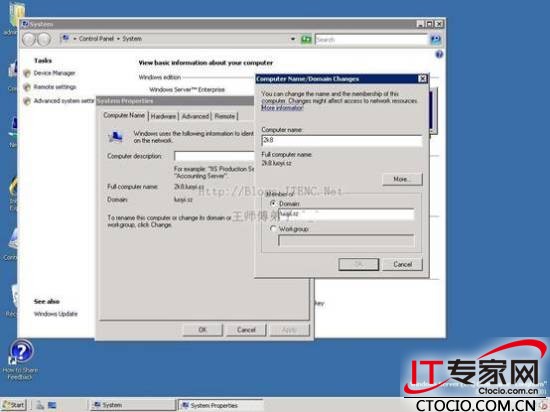The height and width of the screenshot is (412, 550).
Task: Open Windows Update under See also
Action: (55, 313)
